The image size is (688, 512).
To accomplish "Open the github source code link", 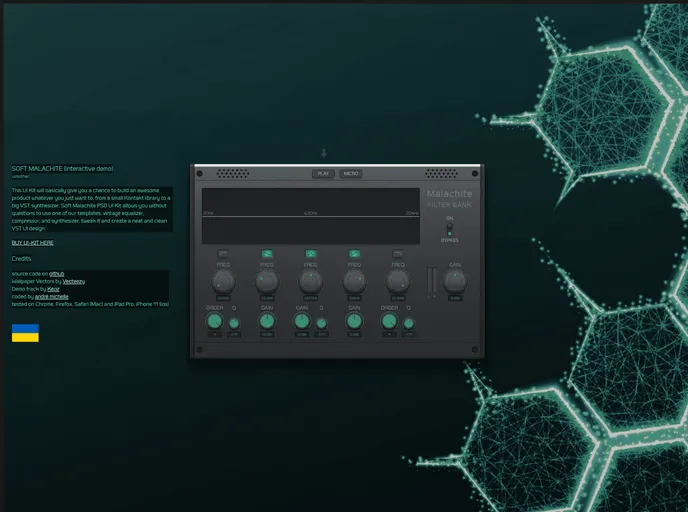I will click(x=57, y=274).
